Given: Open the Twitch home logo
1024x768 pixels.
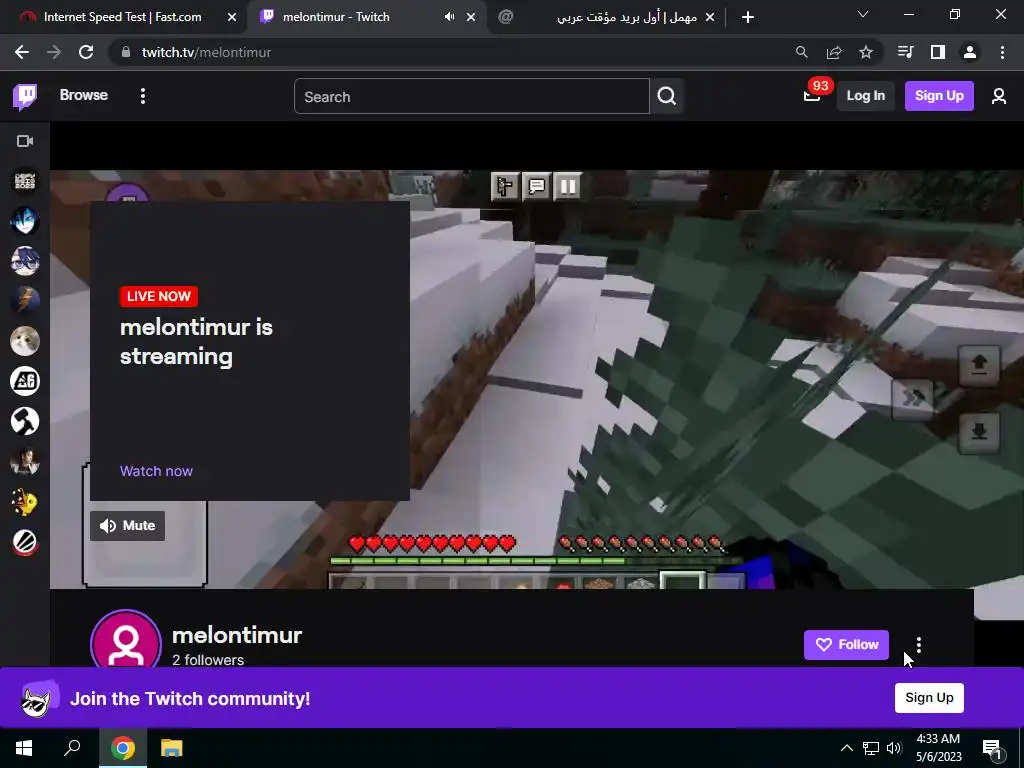Looking at the screenshot, I should tap(25, 97).
